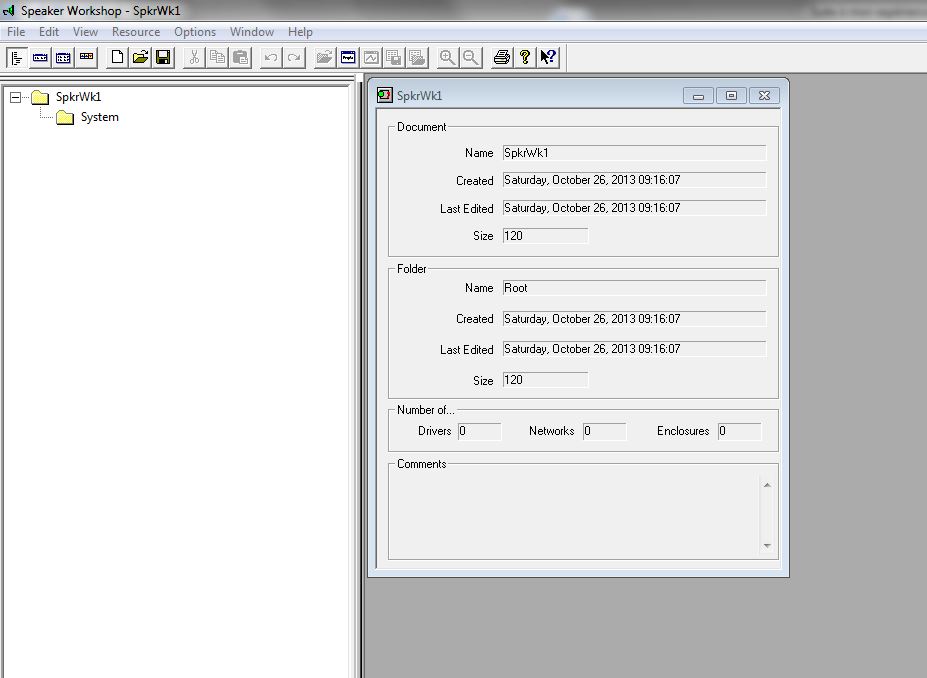Open the Resource menu
The height and width of the screenshot is (678, 927).
(136, 32)
